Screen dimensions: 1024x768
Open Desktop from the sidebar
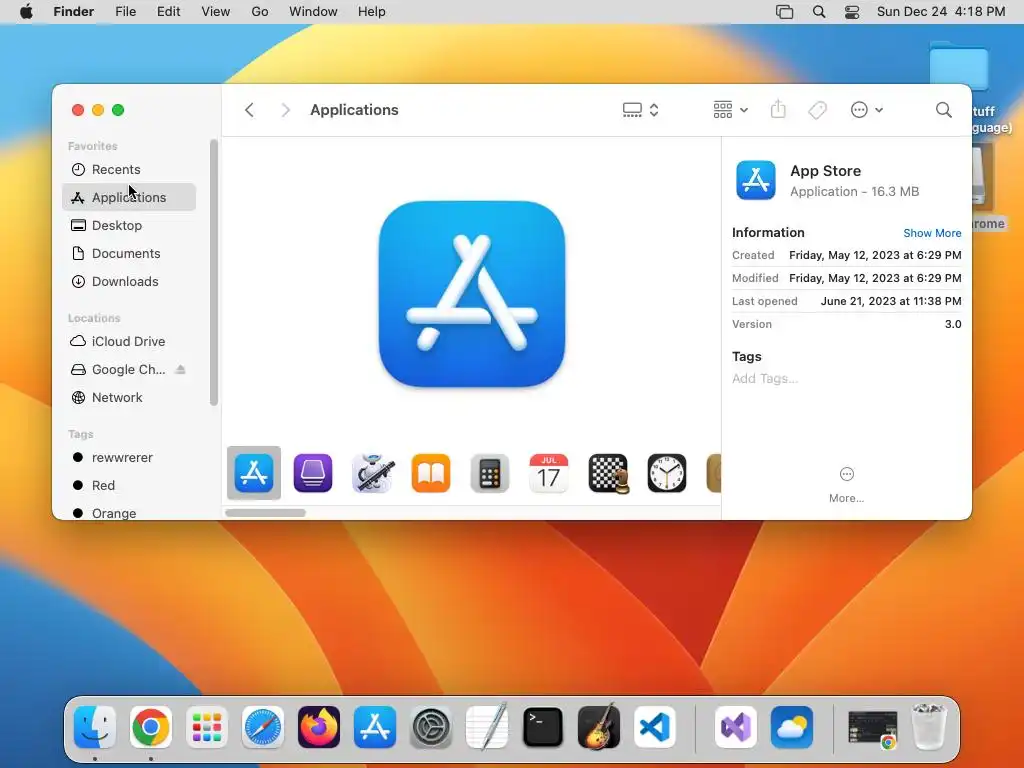click(x=129, y=225)
